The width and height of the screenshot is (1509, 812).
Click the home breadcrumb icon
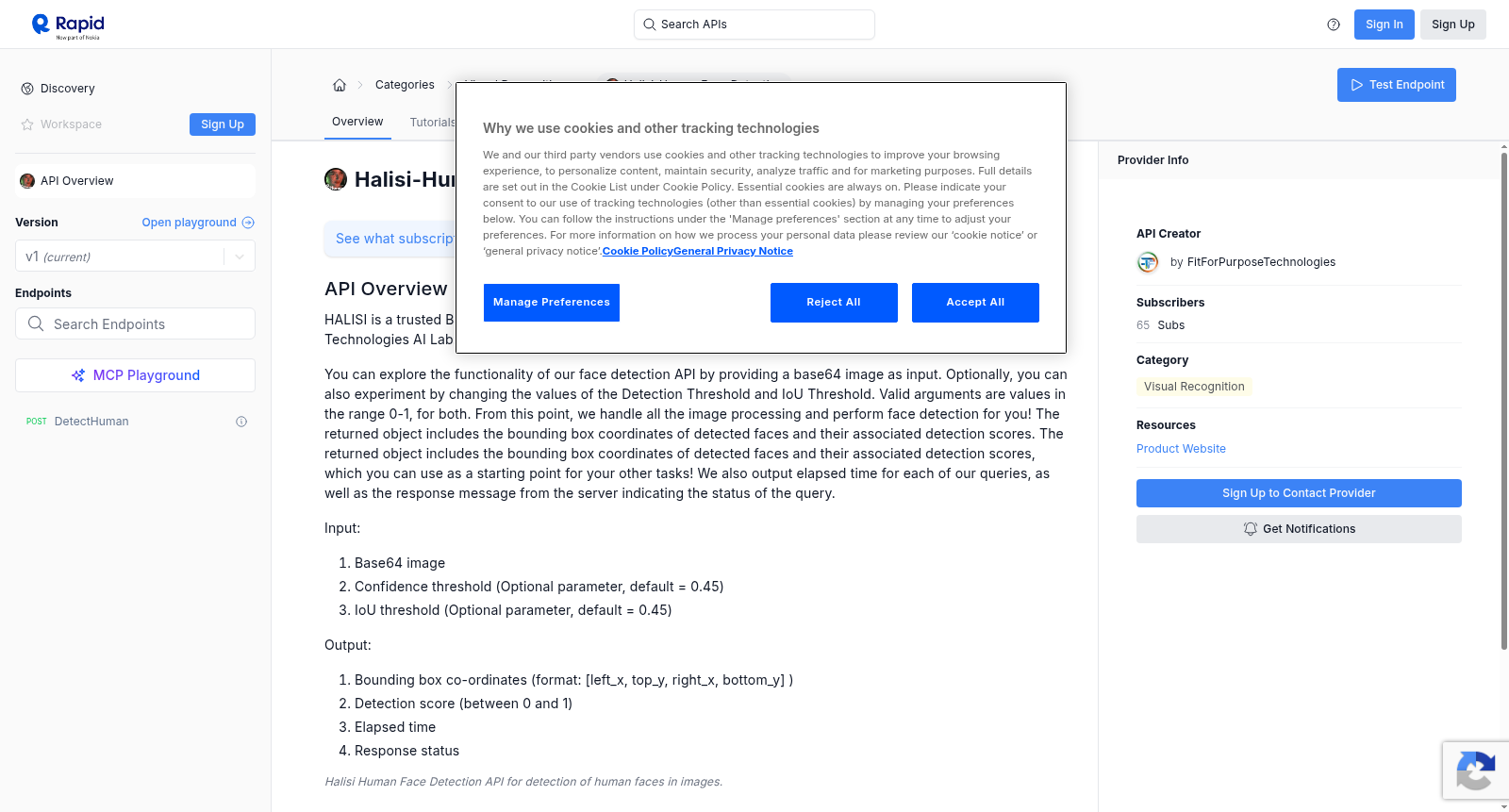[x=340, y=85]
